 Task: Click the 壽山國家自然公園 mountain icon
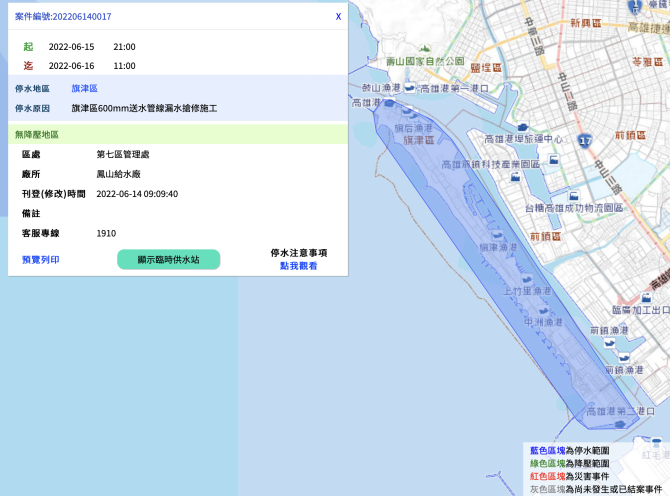coord(424,48)
